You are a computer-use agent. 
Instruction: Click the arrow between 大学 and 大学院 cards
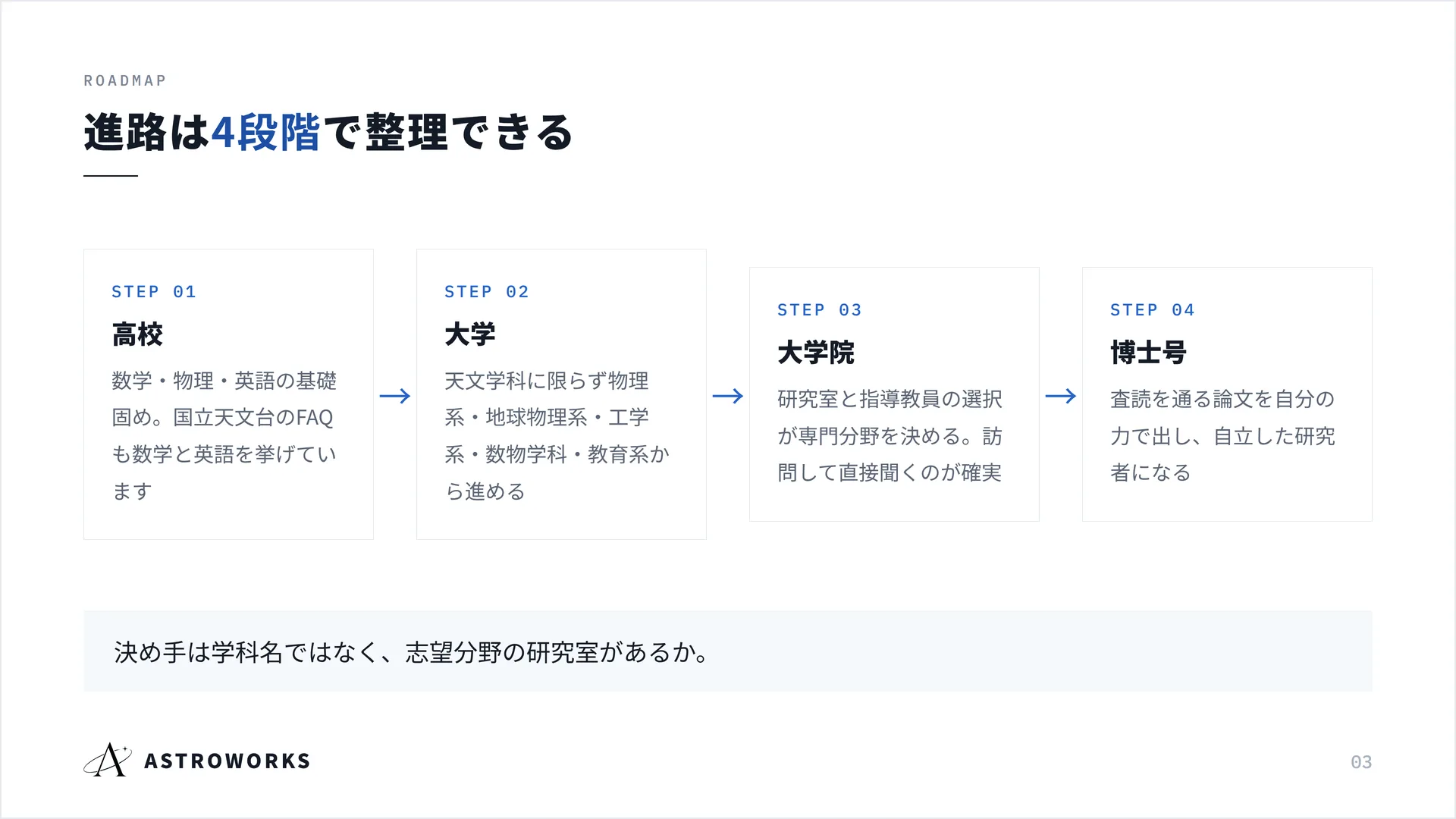click(728, 396)
